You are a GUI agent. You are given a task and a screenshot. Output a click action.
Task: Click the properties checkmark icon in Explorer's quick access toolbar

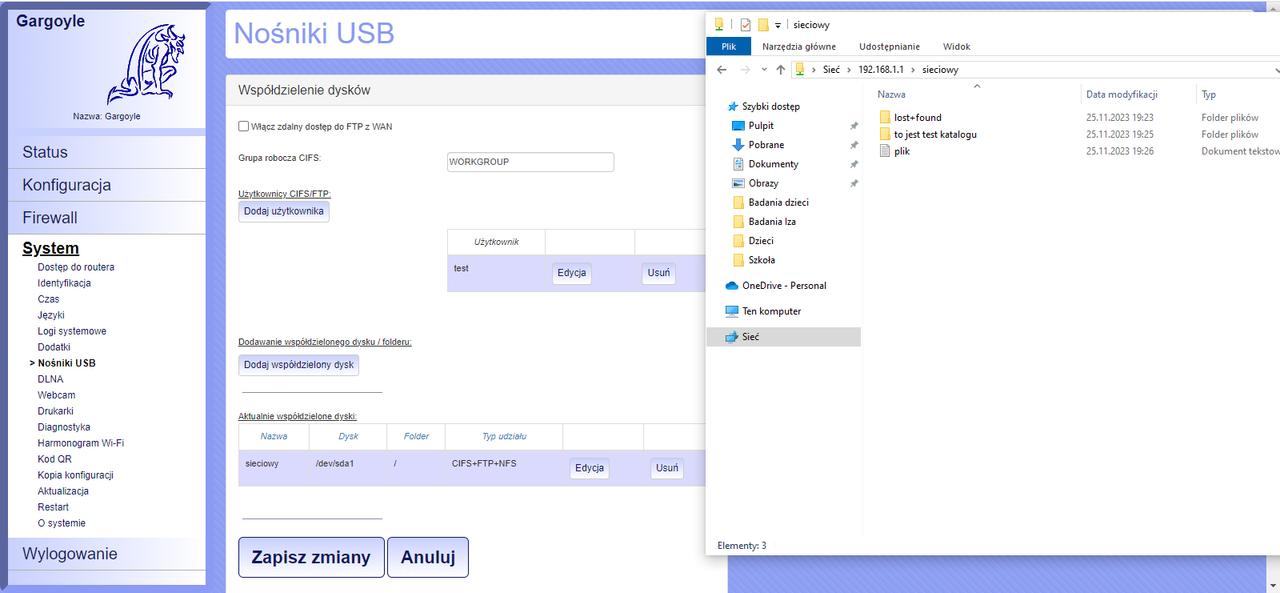(x=745, y=25)
